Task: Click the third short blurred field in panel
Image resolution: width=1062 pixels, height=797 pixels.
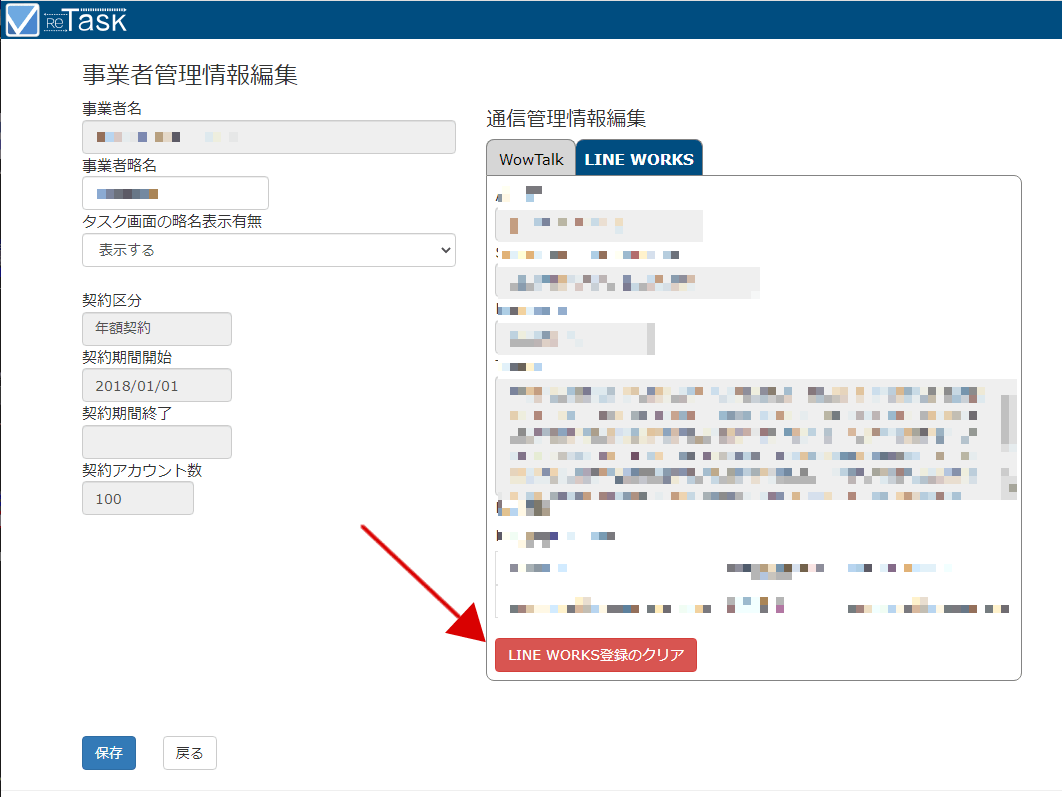Action: tap(575, 339)
